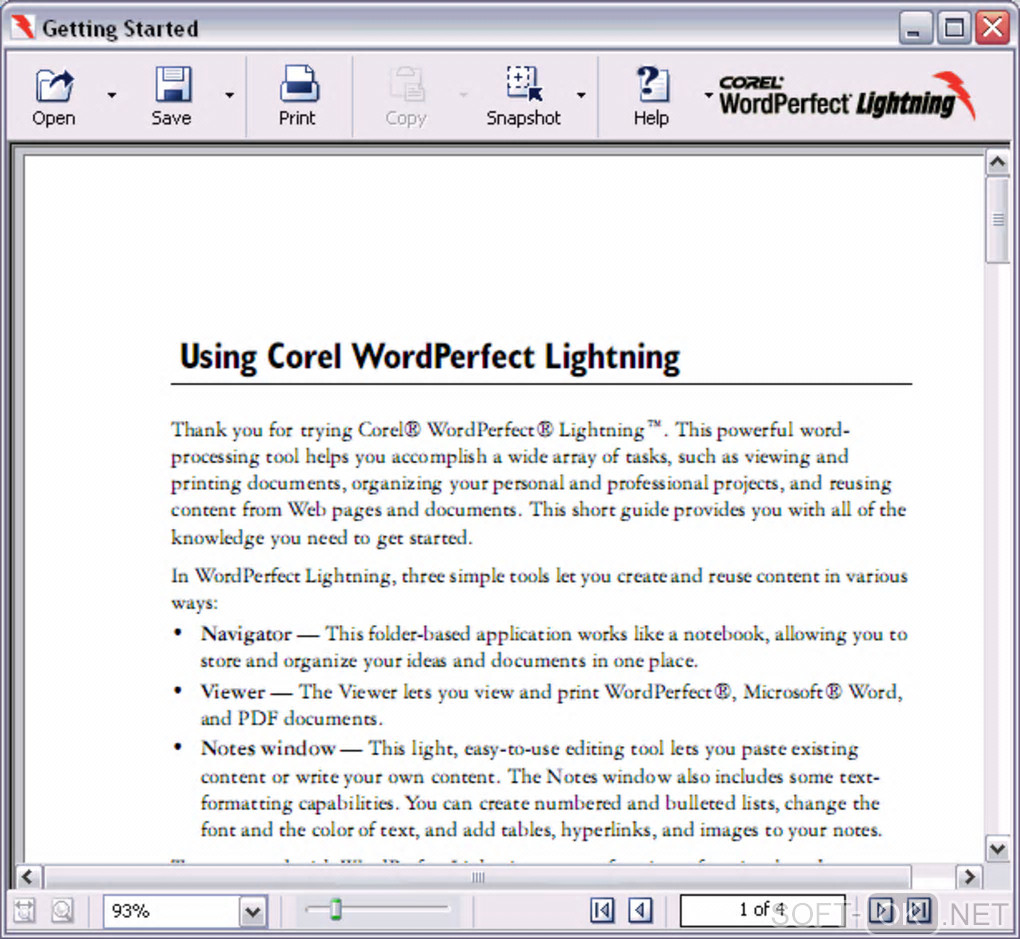Click the '1 of 4' page number field

point(762,910)
